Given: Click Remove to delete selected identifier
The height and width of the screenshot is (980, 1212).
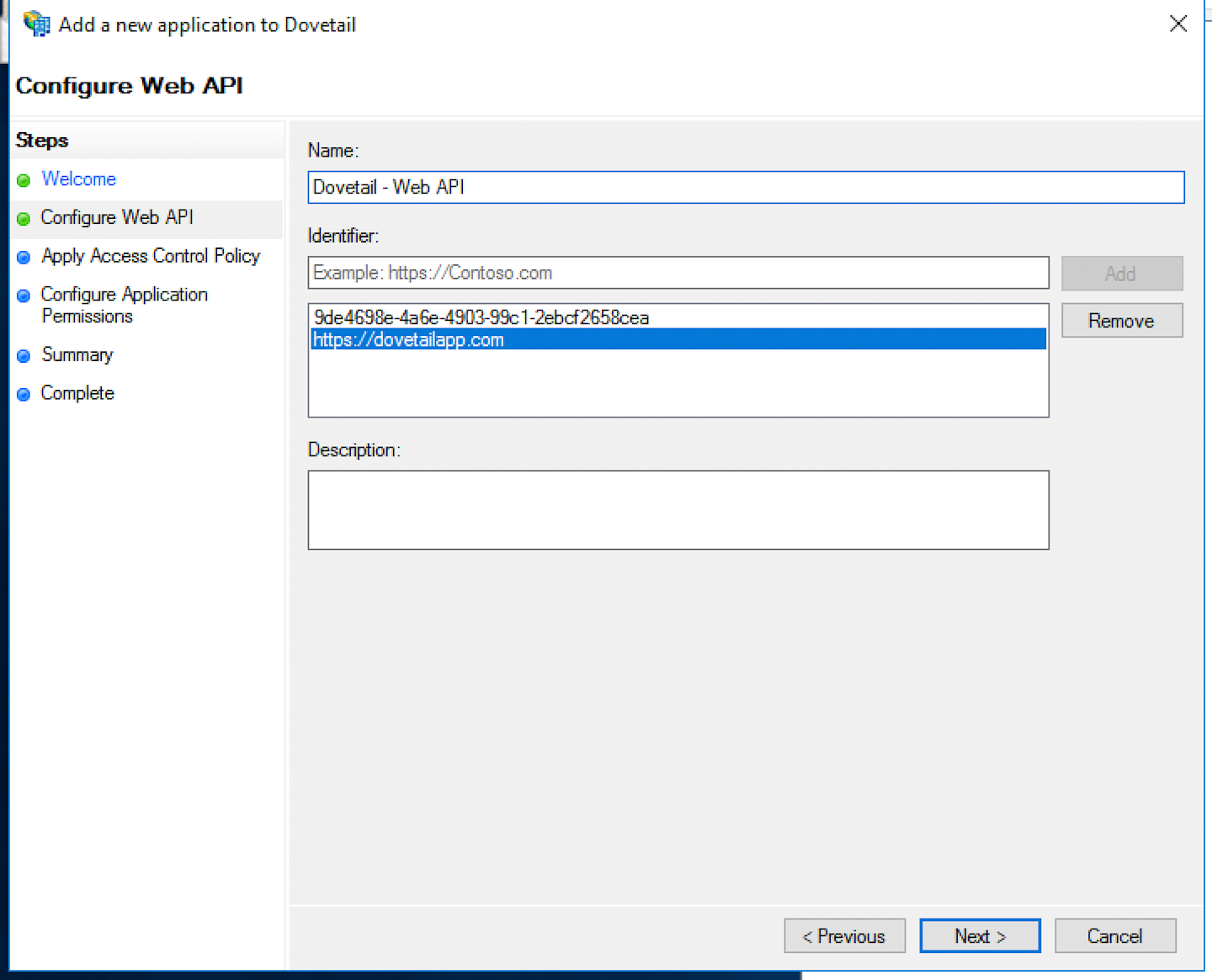Looking at the screenshot, I should [x=1122, y=321].
